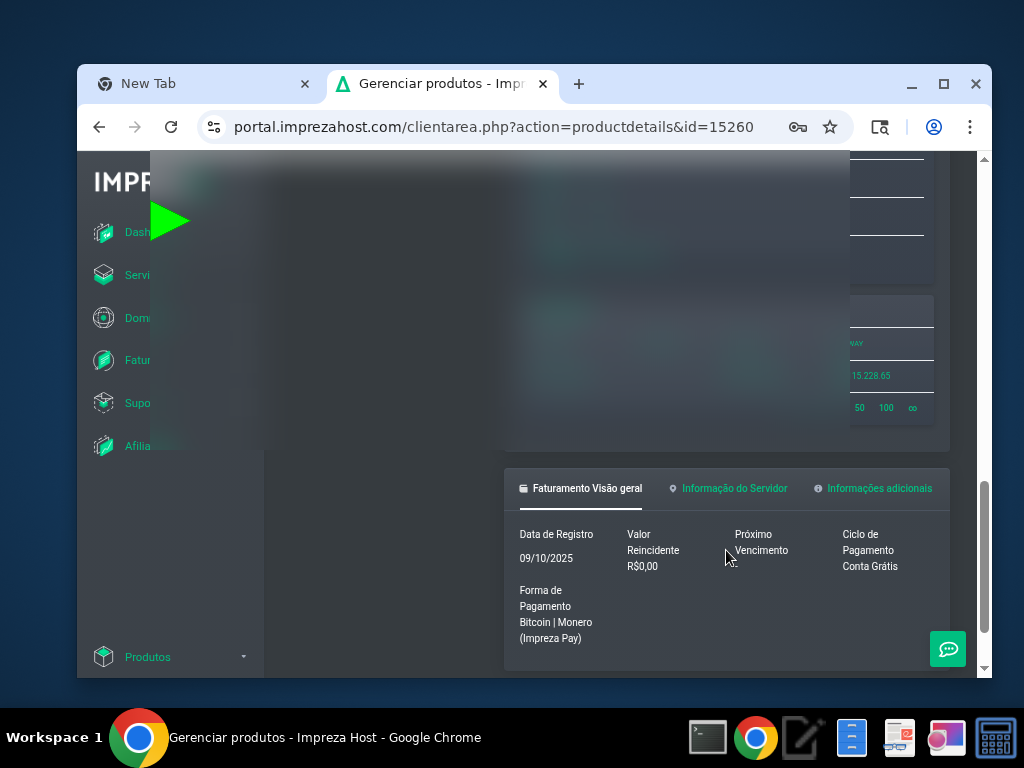Open the Chrome profile avatar
Viewport: 1024px width, 768px height.
pyautogui.click(x=934, y=127)
